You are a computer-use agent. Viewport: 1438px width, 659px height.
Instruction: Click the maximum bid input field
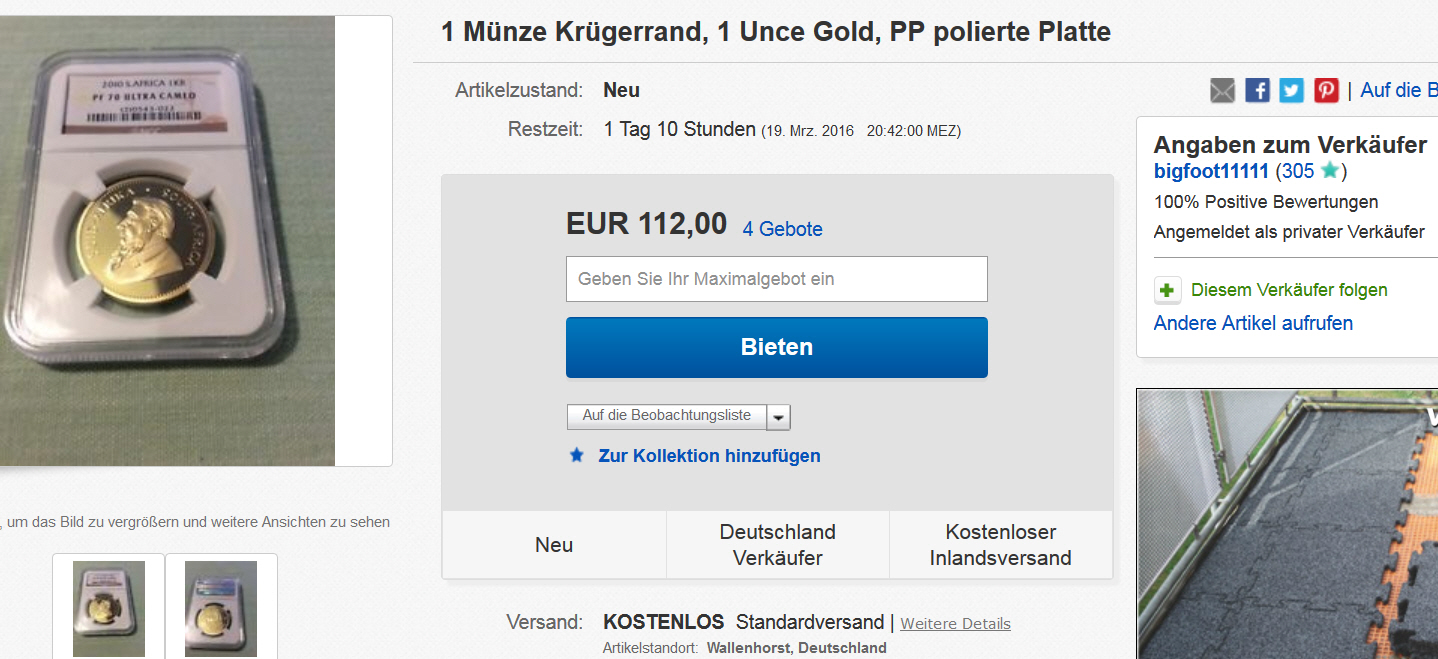(776, 279)
